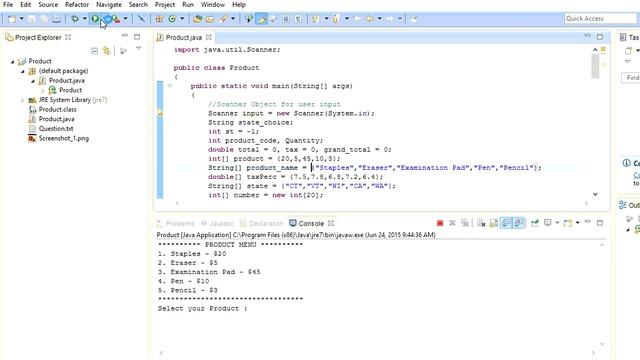Click Remove All Terminated Launches double-X icon
The width and height of the screenshot is (640, 360).
pos(464,223)
